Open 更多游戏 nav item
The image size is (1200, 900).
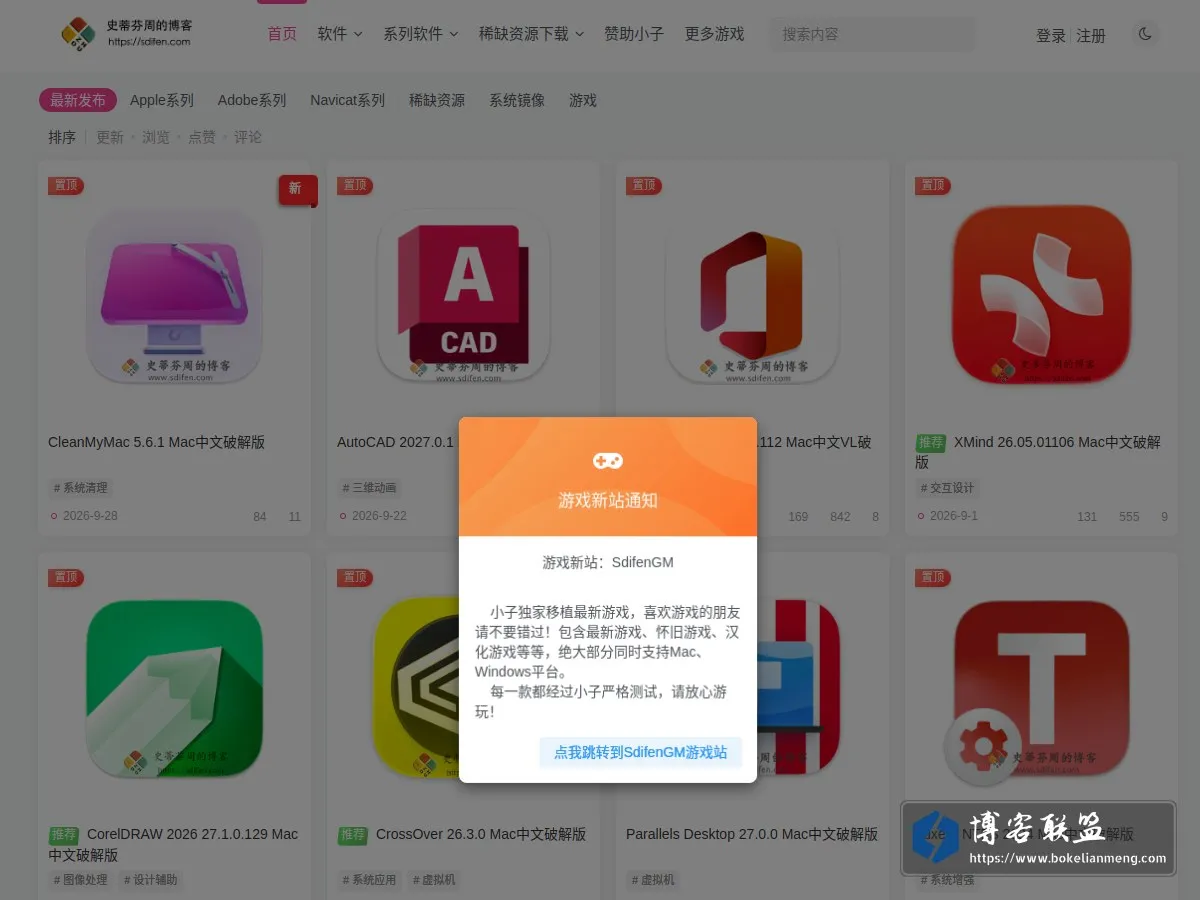coord(714,34)
